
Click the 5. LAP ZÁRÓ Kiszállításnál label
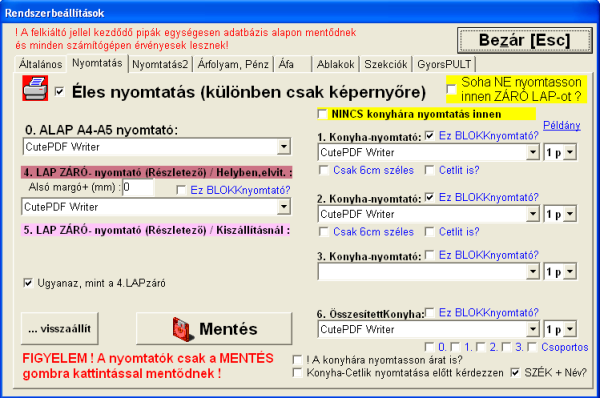[x=156, y=230]
